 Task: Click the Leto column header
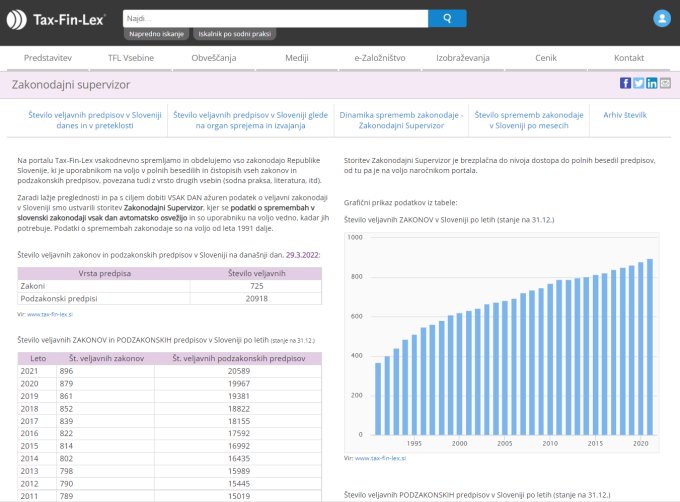[38, 359]
